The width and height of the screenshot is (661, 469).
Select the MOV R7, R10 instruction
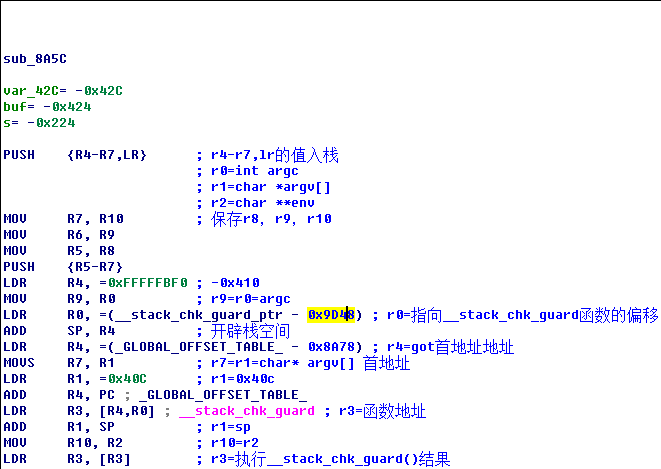[63, 219]
